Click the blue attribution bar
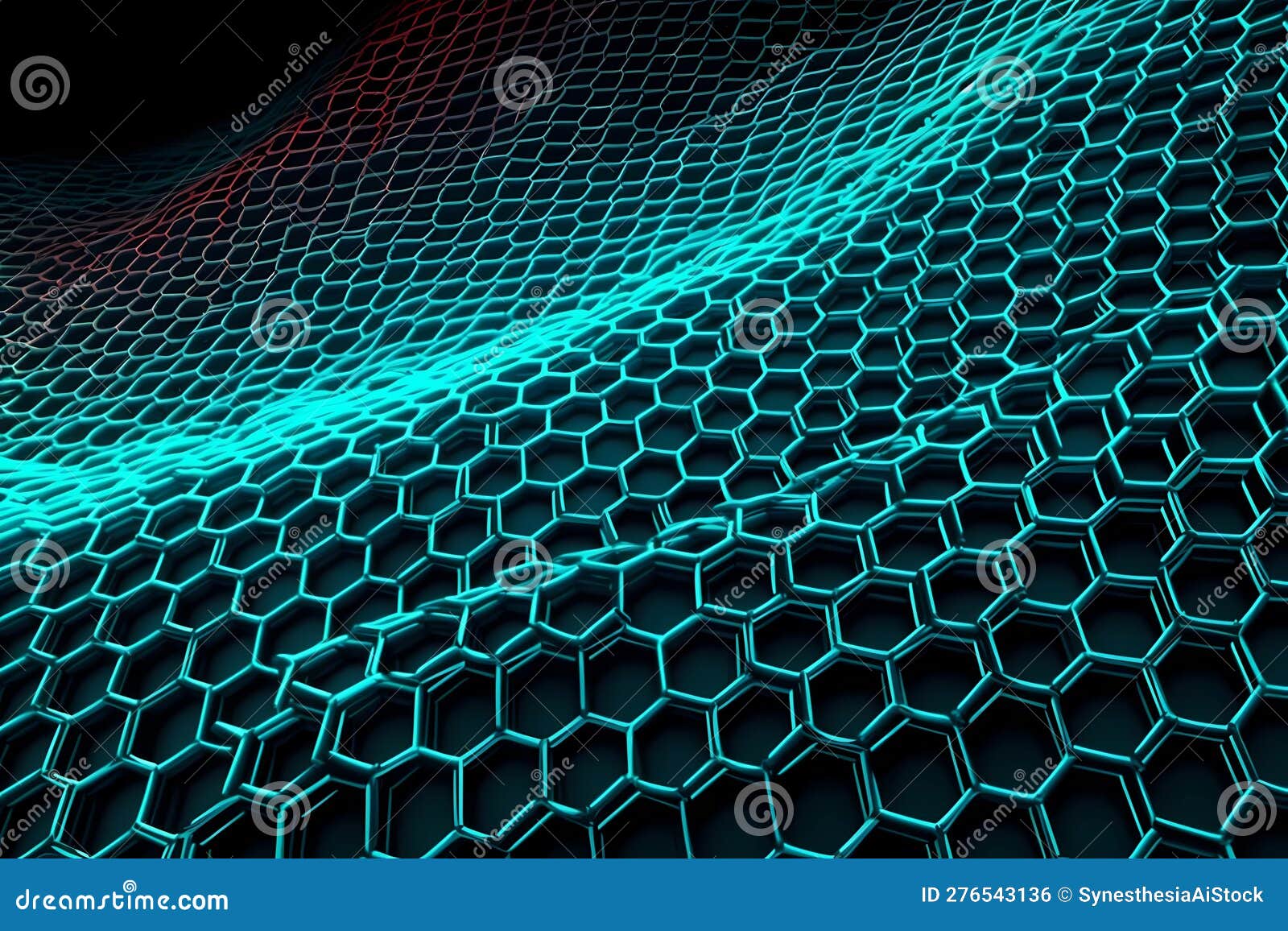The width and height of the screenshot is (1288, 931). pos(563,902)
